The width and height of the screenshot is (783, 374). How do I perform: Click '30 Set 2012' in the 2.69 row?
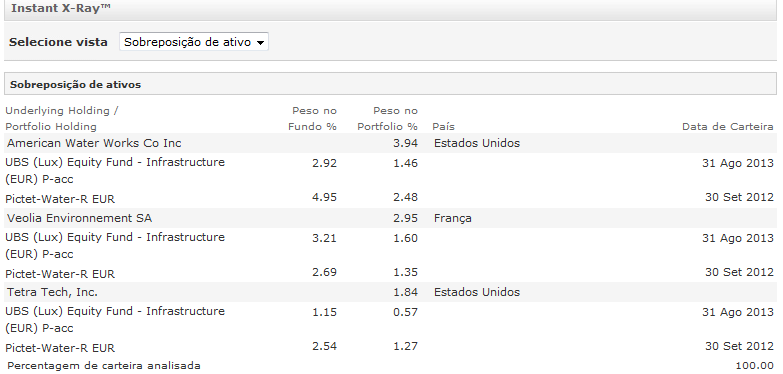(739, 272)
